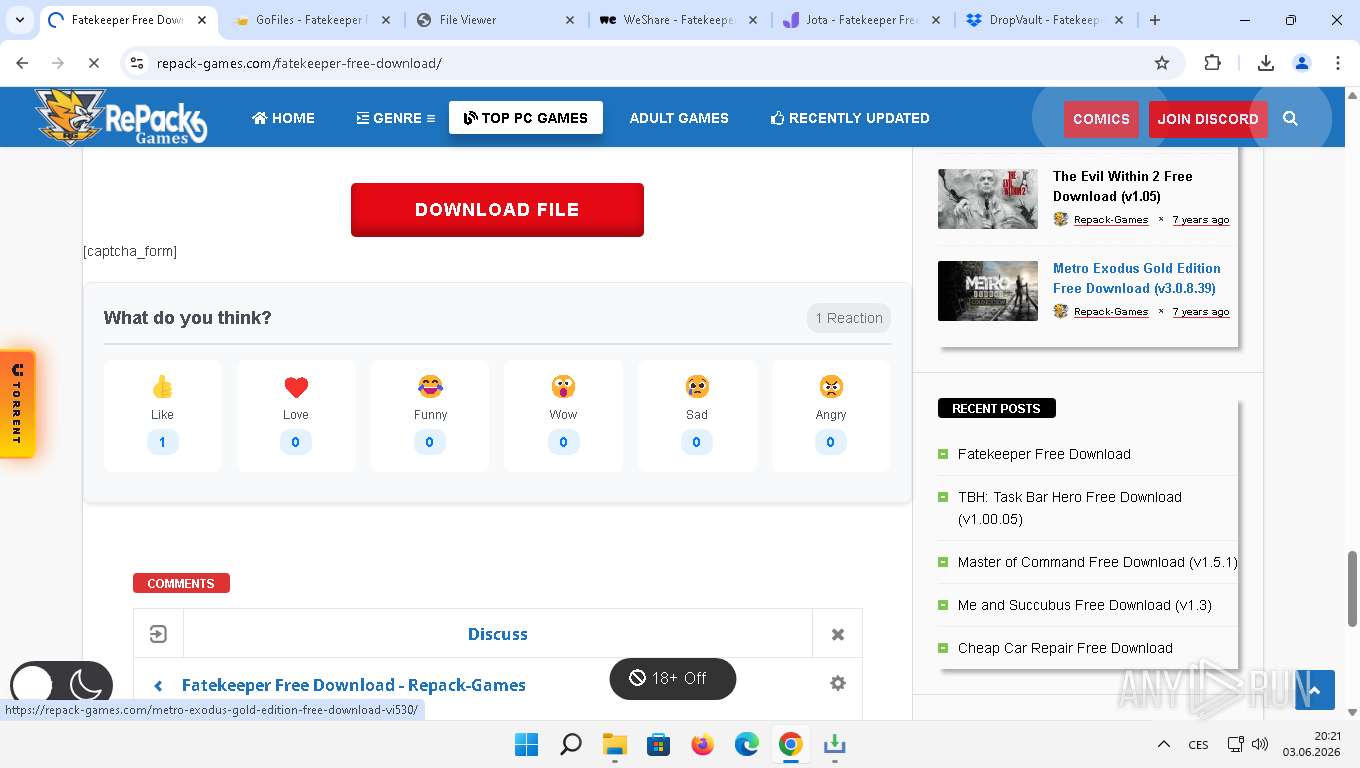Viewport: 1360px width, 768px height.
Task: Click the site information icon in address bar
Action: point(137,63)
